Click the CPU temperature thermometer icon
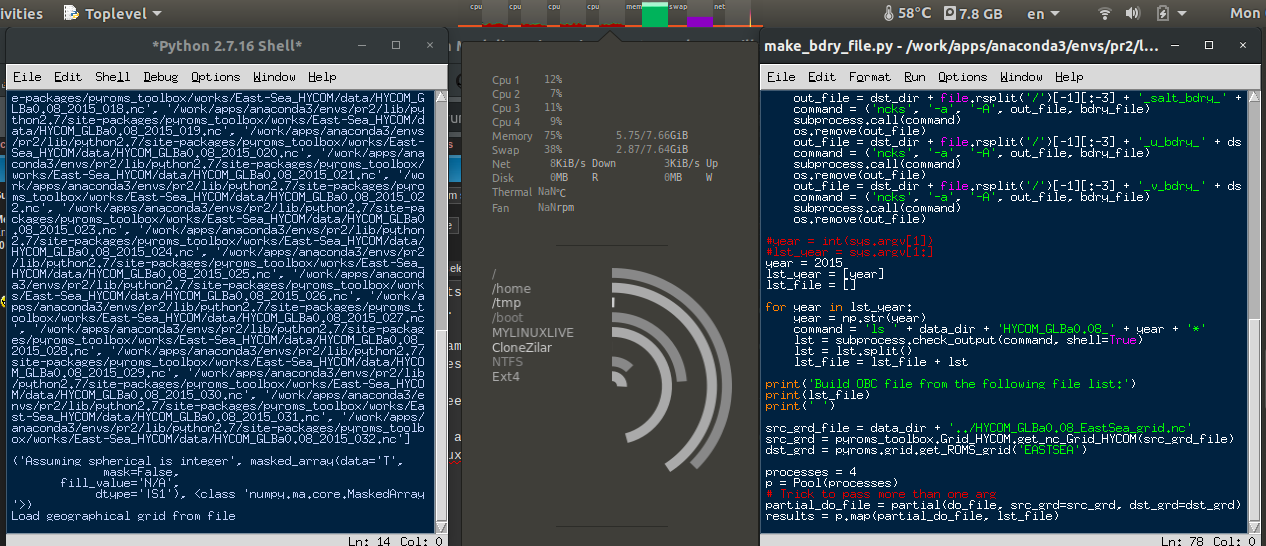This screenshot has width=1266, height=546. tap(890, 14)
